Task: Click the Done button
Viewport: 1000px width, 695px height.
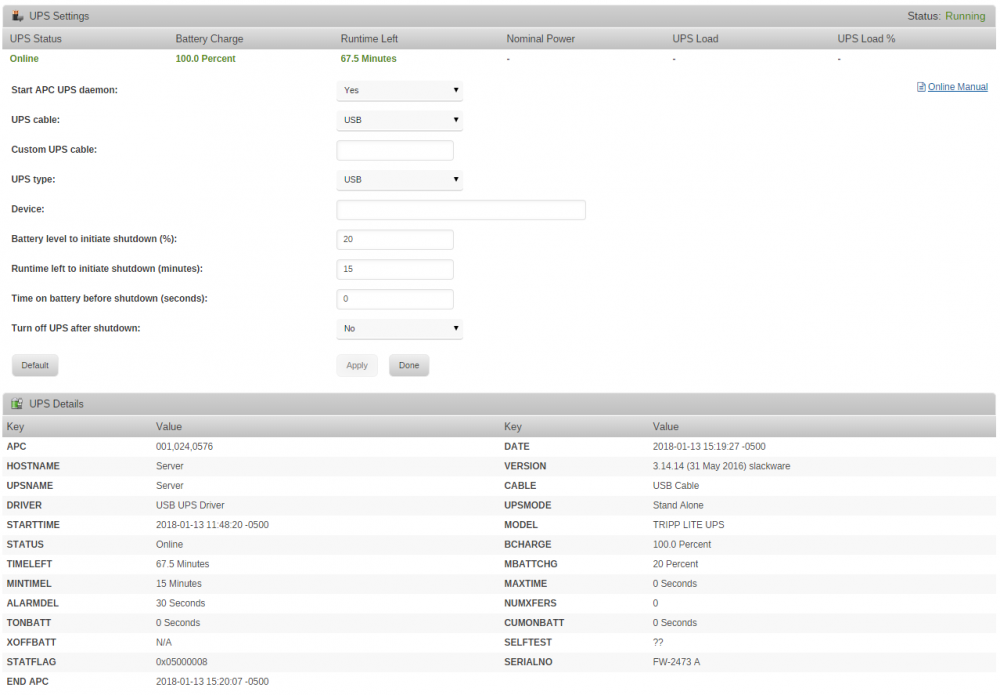Action: click(409, 365)
